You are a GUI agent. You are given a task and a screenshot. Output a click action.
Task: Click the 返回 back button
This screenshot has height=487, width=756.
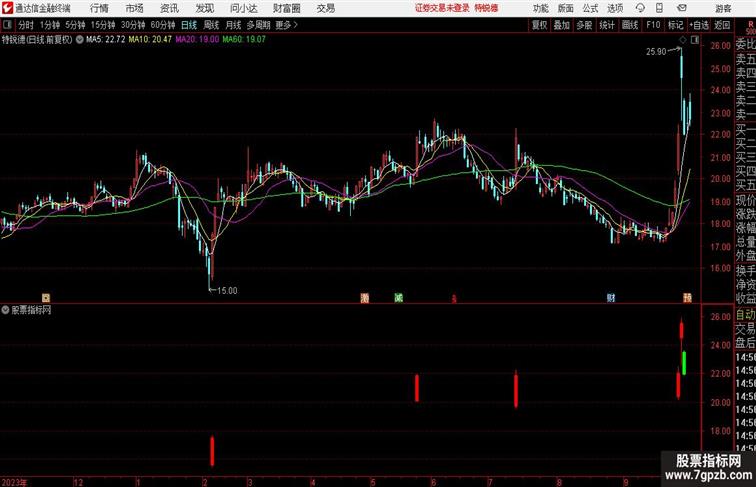(722, 25)
